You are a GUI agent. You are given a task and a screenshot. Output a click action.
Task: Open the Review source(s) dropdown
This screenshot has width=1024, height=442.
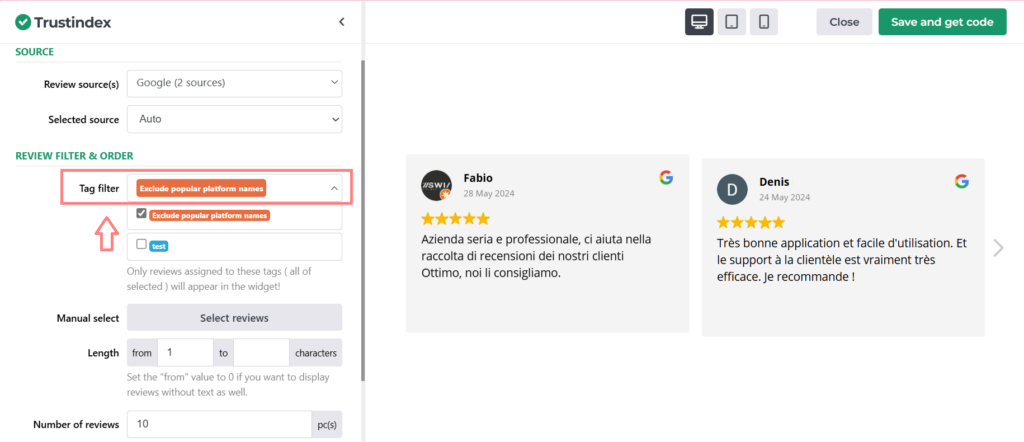tap(234, 82)
